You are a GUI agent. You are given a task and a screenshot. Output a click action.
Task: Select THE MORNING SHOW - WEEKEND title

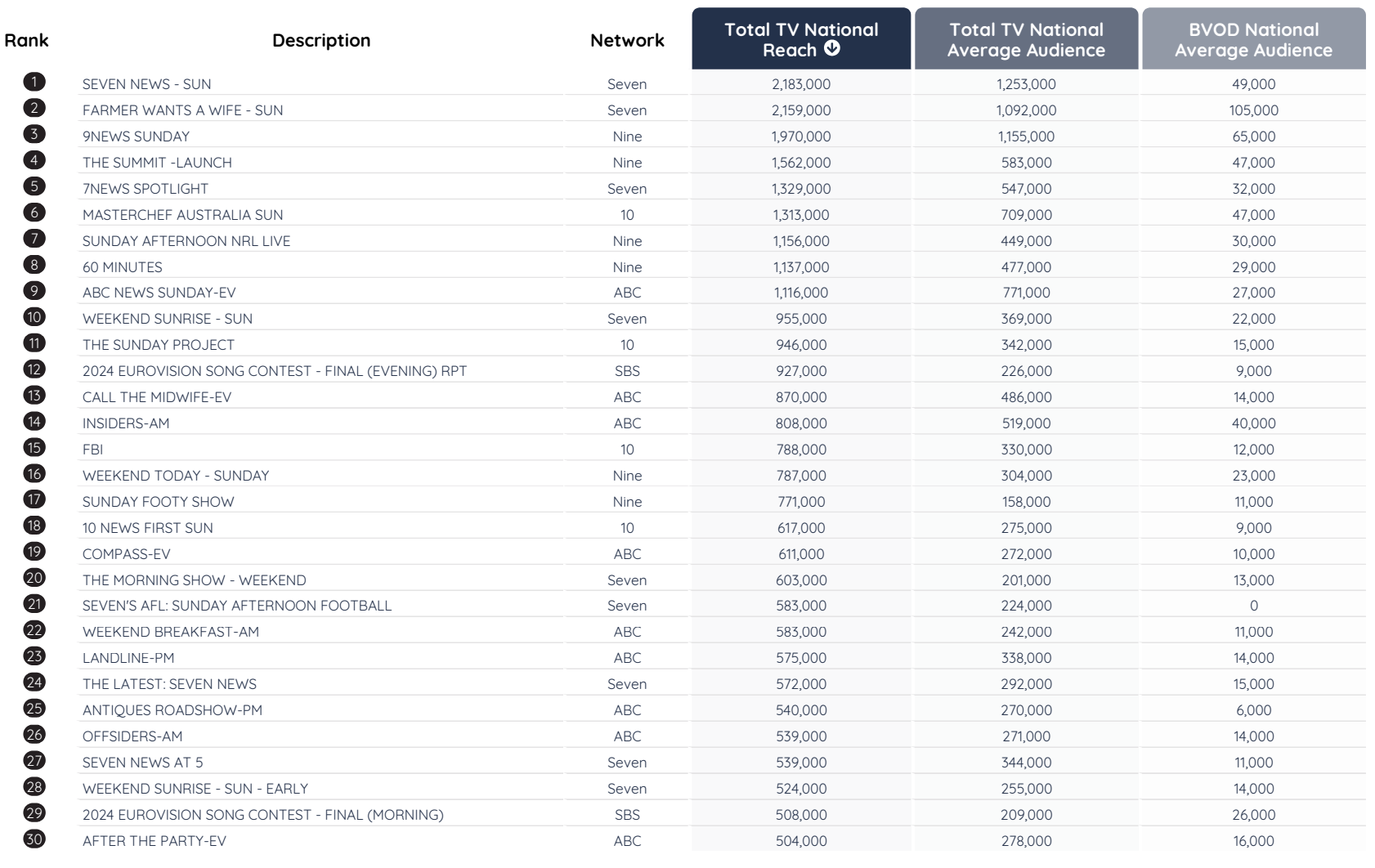click(x=195, y=580)
